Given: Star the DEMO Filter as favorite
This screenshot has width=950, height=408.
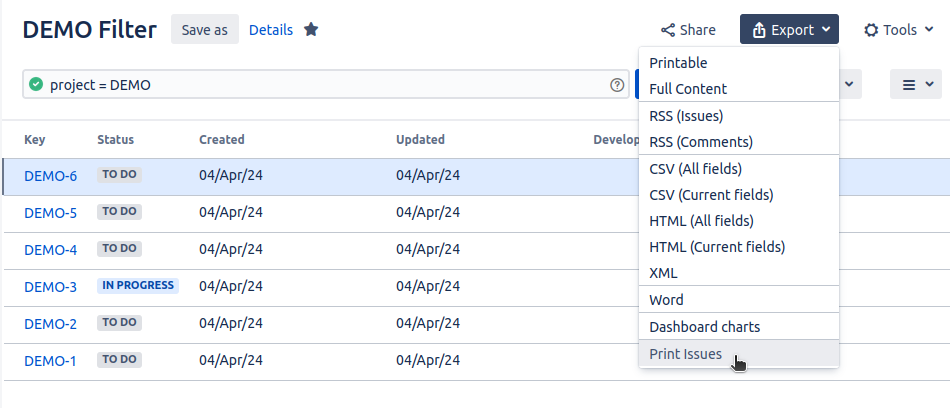Looking at the screenshot, I should 311,30.
